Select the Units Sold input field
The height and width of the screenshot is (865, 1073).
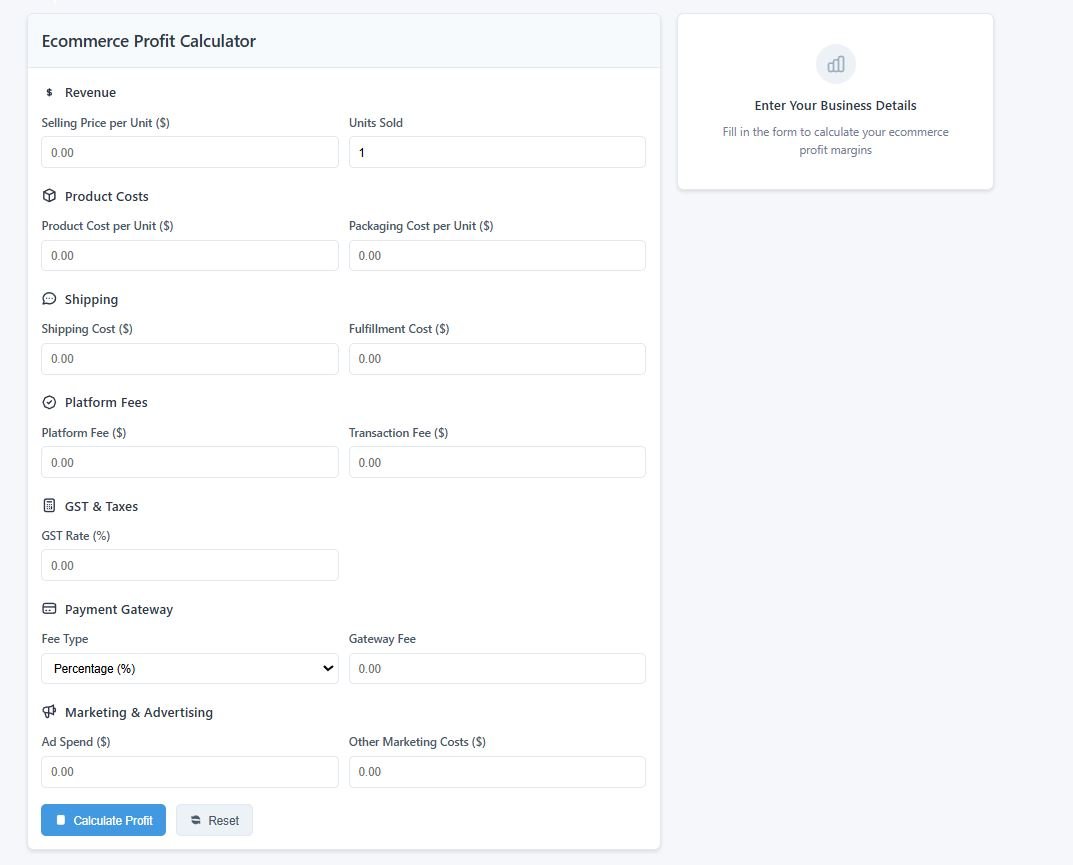pos(497,152)
